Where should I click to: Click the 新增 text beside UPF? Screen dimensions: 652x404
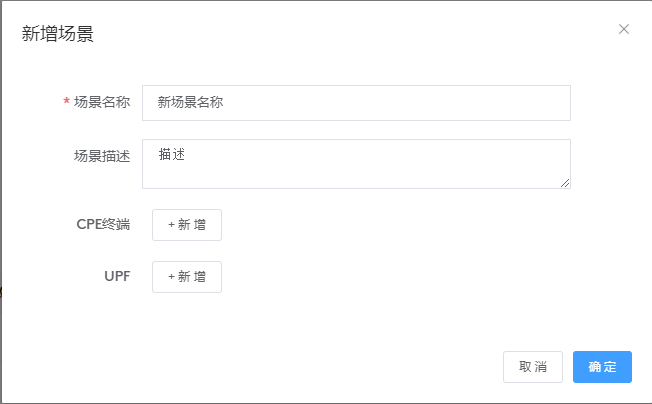point(192,277)
